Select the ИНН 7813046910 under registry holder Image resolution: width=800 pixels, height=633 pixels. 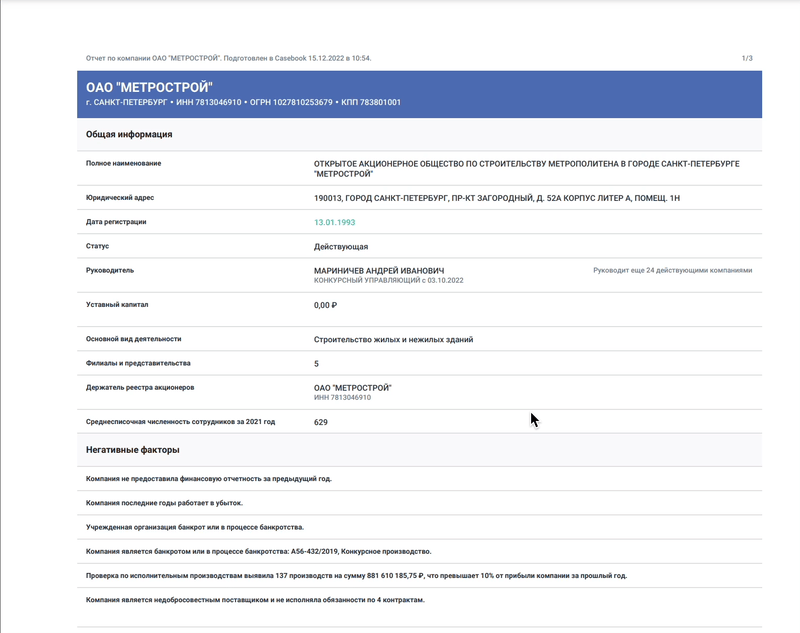click(342, 397)
